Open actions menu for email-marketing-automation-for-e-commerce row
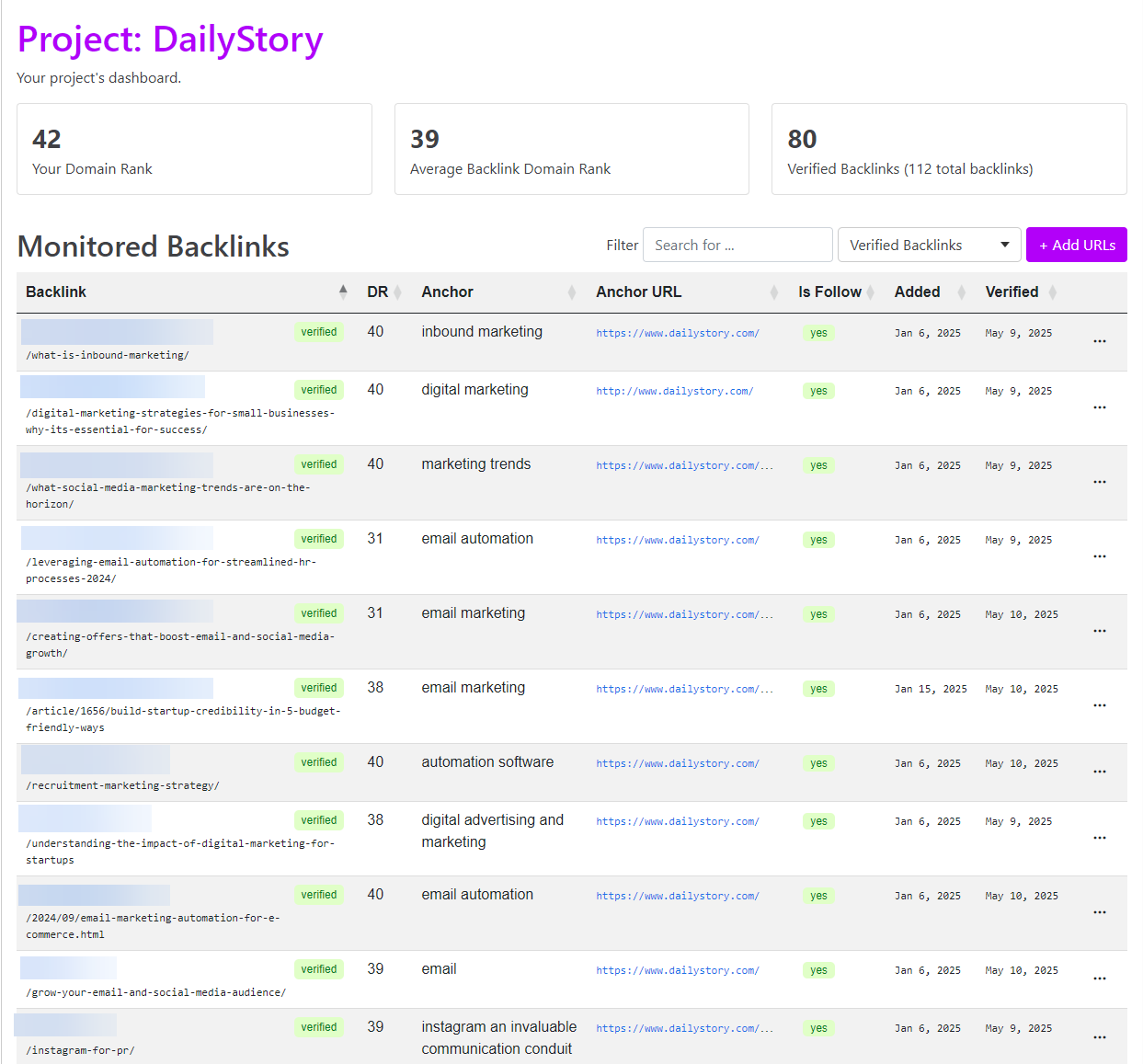 tap(1099, 912)
